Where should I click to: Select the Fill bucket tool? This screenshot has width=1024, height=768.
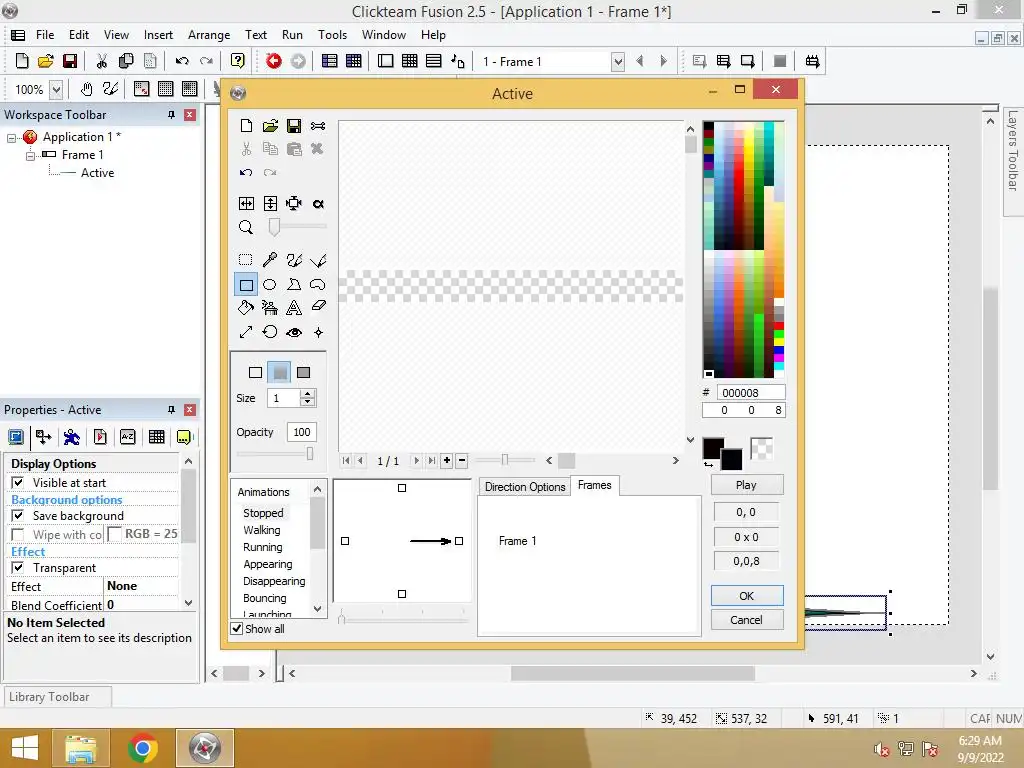point(246,308)
